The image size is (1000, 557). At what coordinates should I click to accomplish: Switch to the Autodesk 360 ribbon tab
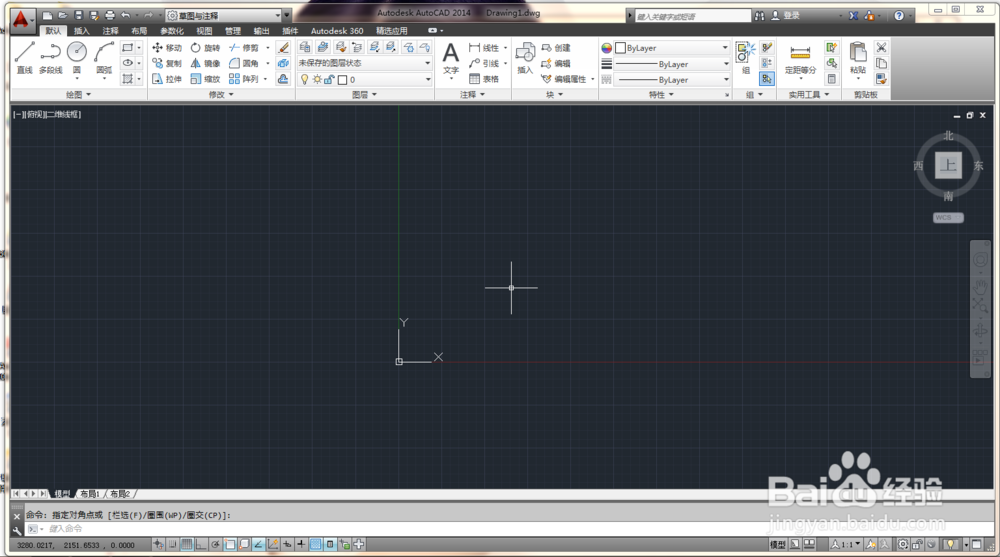(337, 31)
